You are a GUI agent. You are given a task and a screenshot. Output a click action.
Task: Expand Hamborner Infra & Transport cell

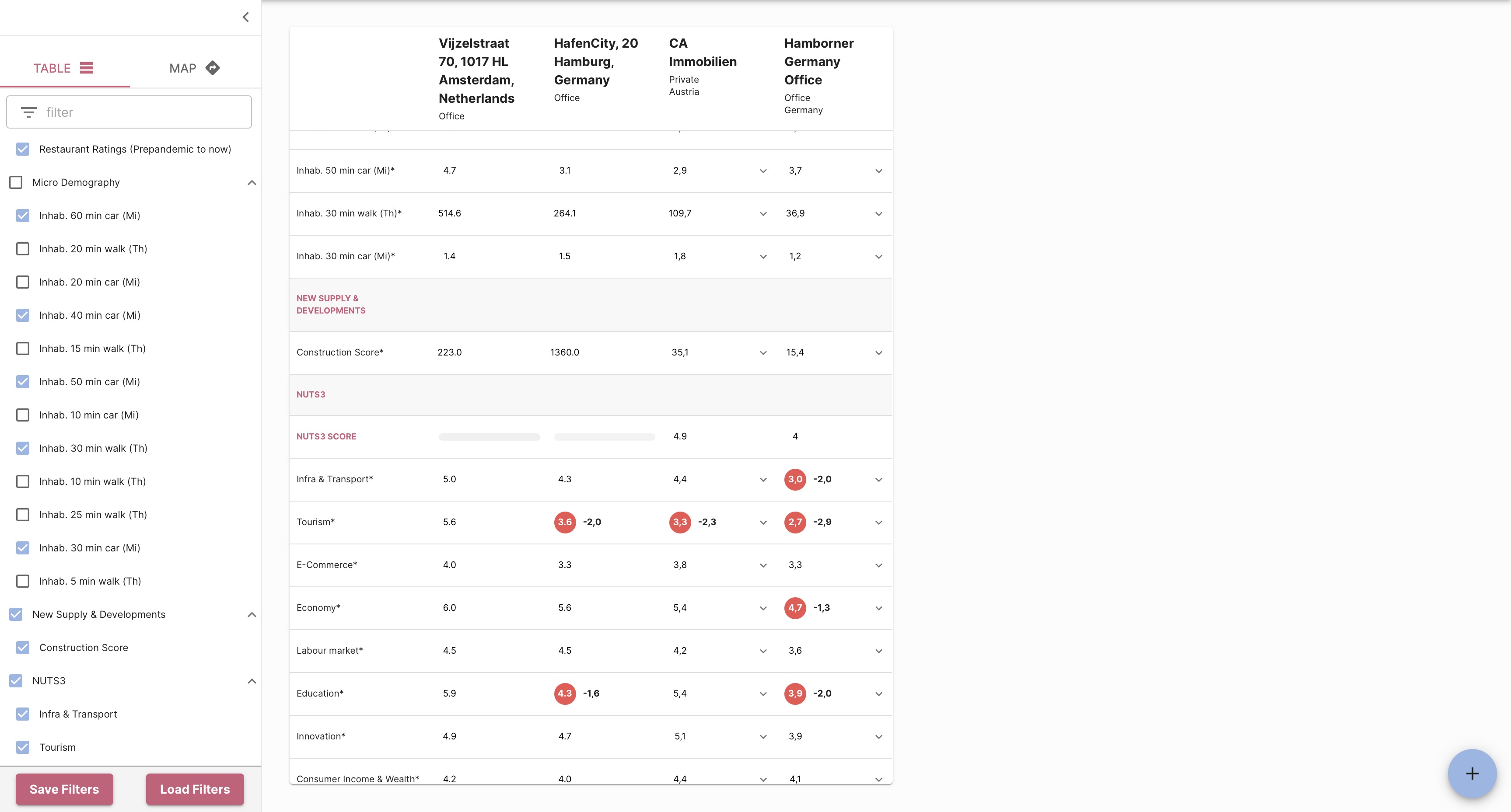click(879, 480)
